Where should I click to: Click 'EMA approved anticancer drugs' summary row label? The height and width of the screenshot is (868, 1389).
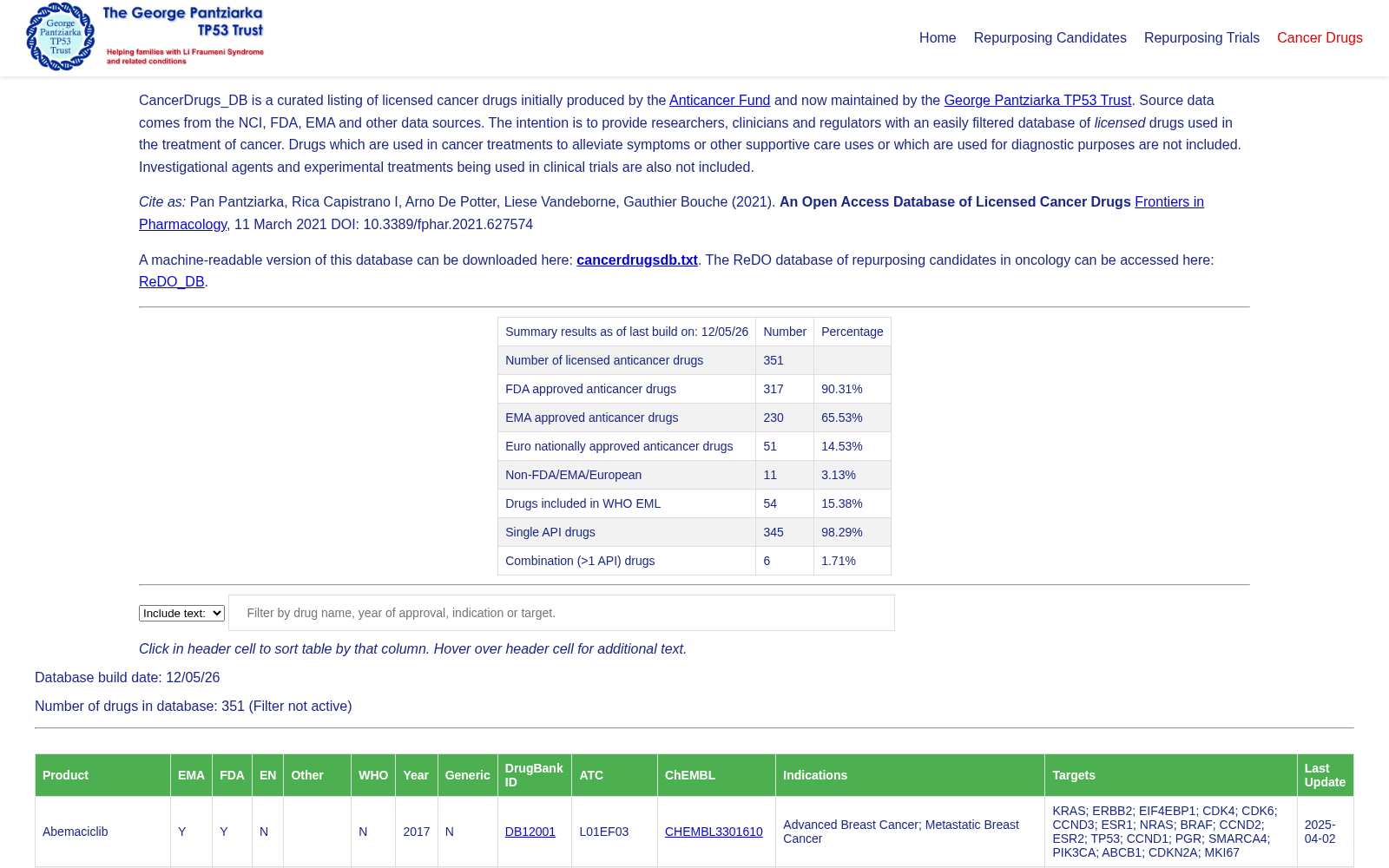pyautogui.click(x=592, y=418)
